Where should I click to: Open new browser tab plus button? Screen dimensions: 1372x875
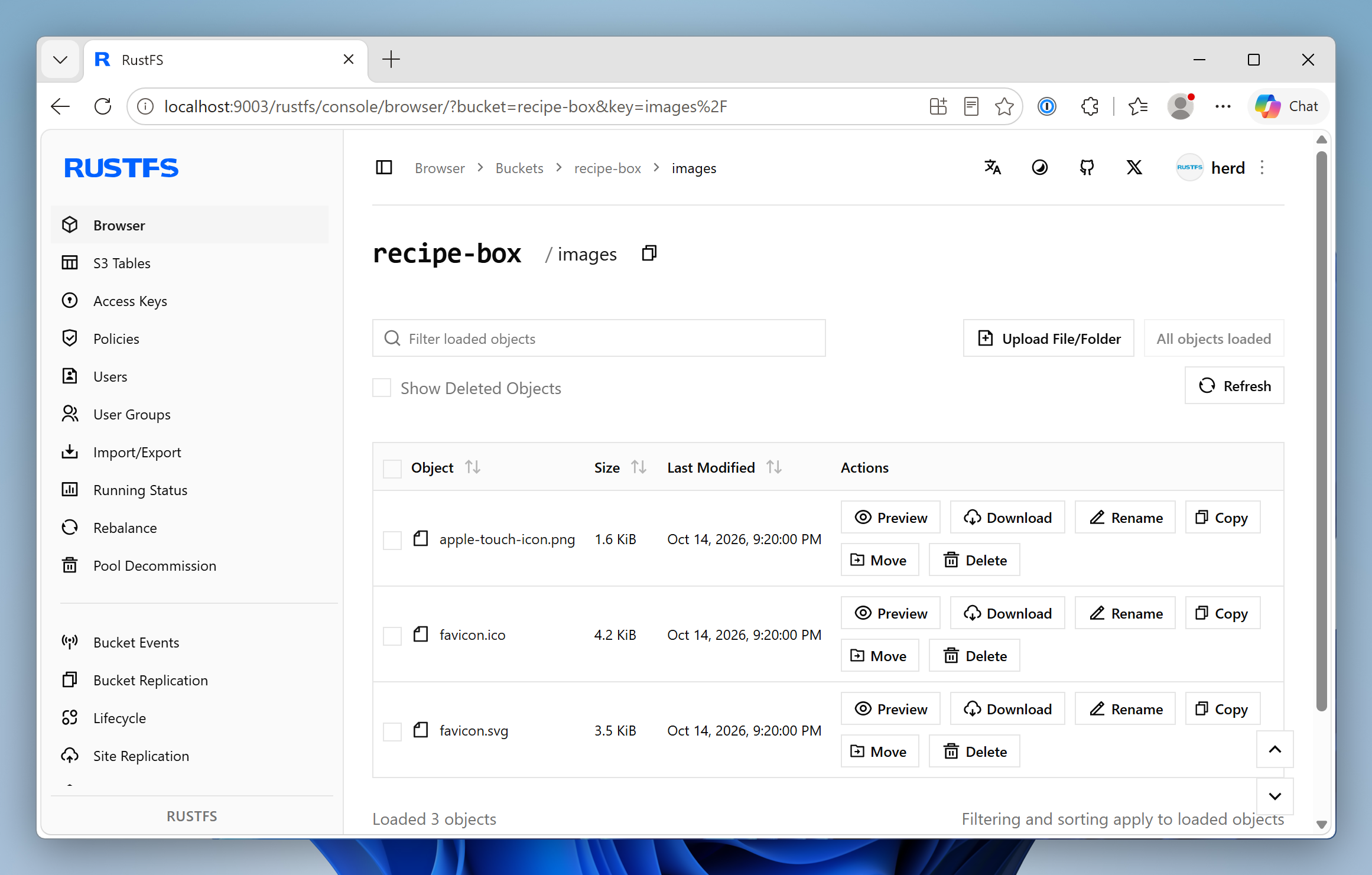391,60
